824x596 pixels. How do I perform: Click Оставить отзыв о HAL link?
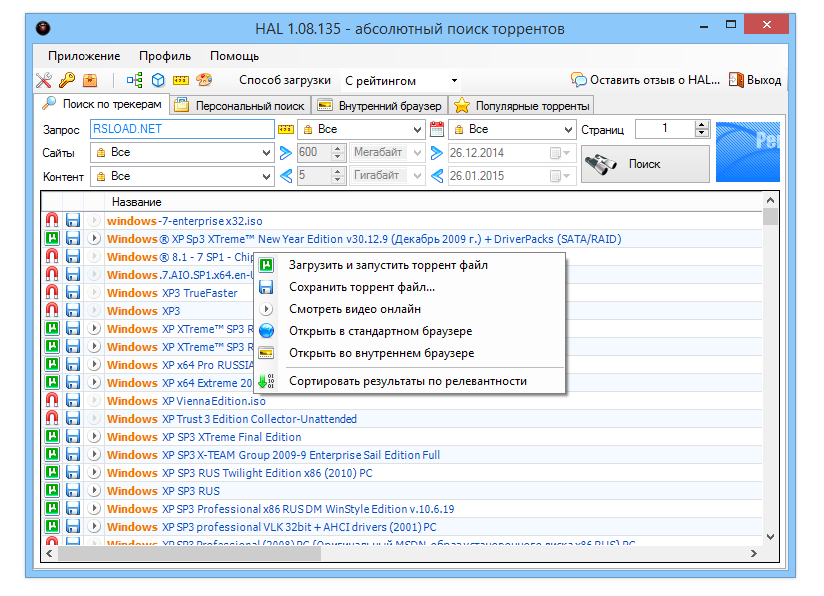[646, 80]
